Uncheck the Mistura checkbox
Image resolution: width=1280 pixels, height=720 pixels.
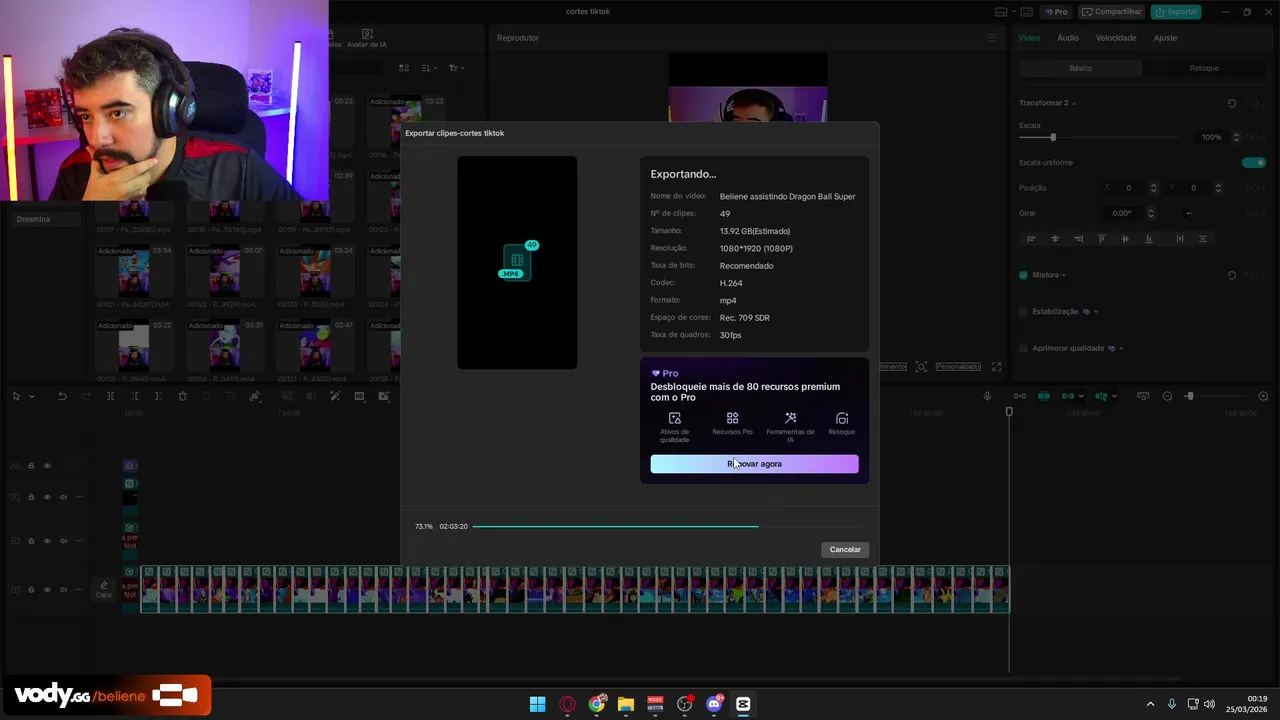tap(1023, 275)
